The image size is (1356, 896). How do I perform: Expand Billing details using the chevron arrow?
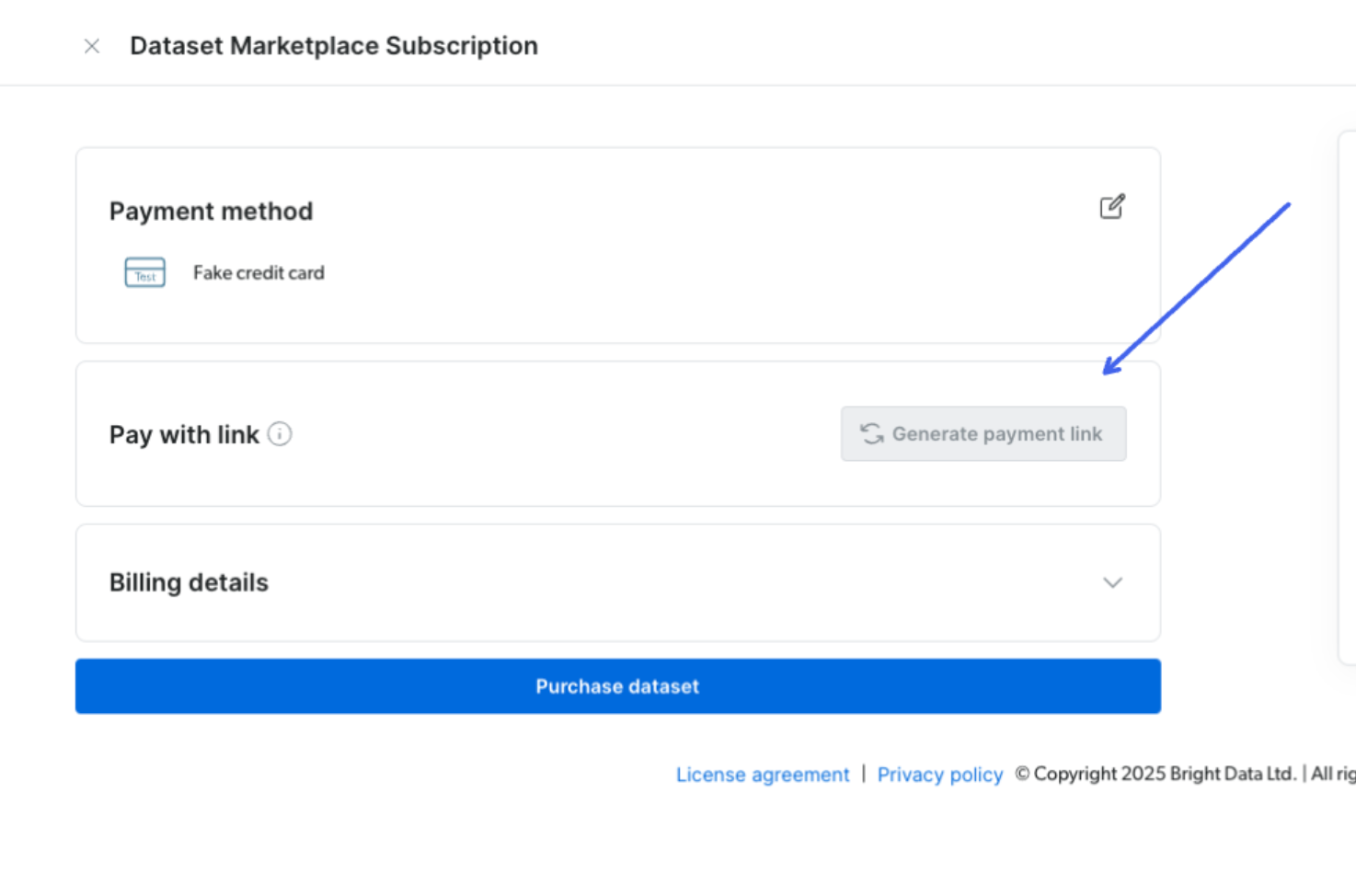coord(1112,582)
